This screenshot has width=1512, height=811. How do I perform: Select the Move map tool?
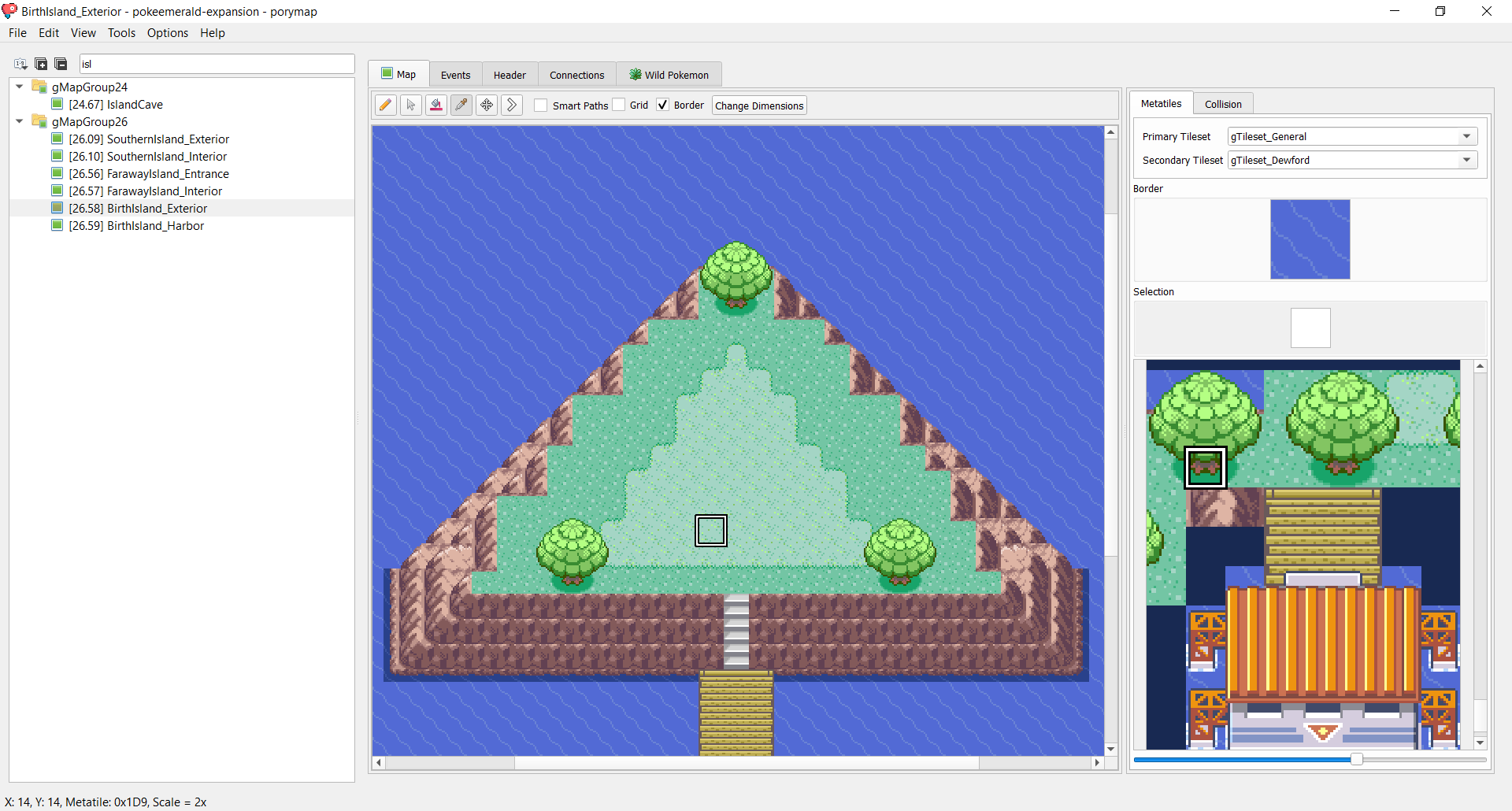487,105
